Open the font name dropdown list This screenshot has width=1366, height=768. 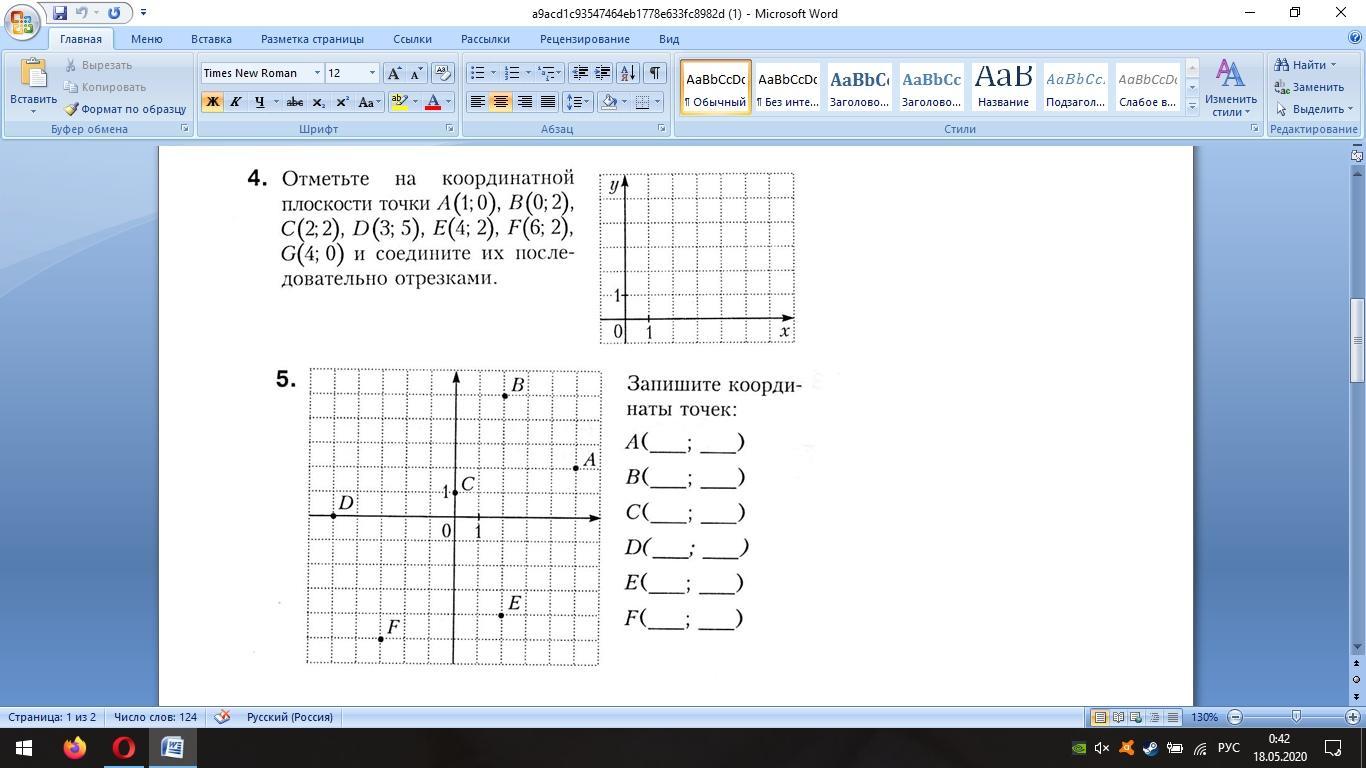coord(317,73)
